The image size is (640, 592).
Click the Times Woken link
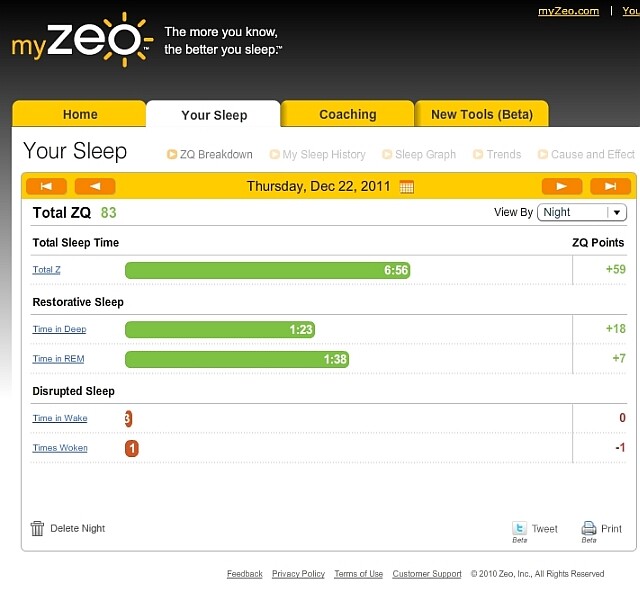point(60,448)
